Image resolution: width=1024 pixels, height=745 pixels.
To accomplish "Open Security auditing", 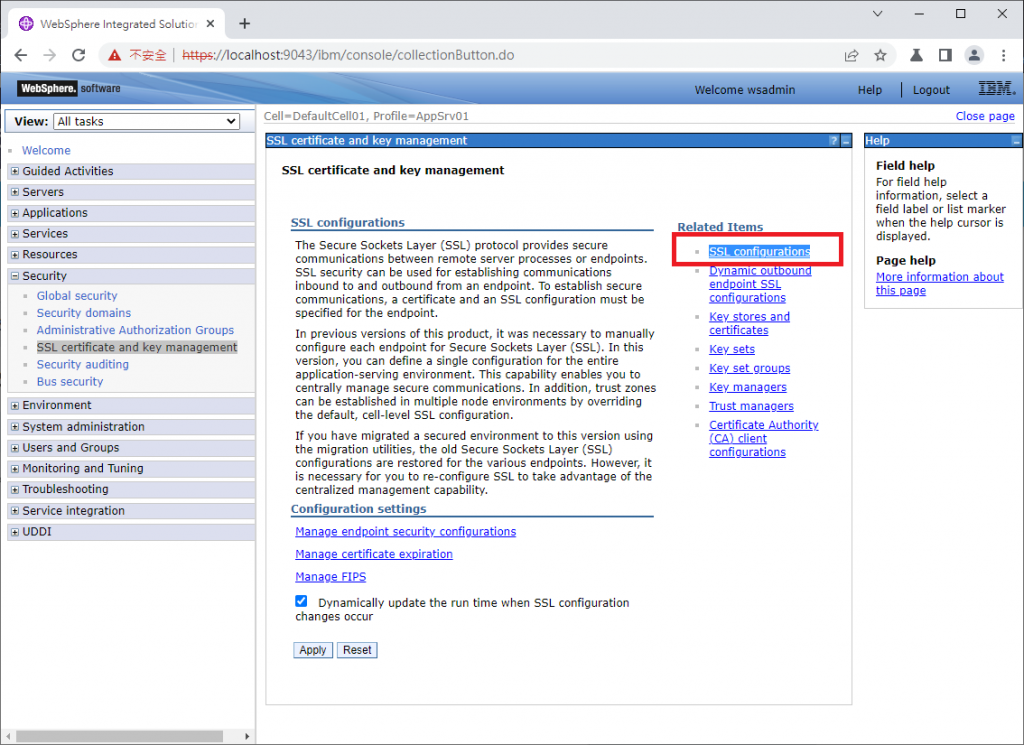I will click(x=83, y=364).
